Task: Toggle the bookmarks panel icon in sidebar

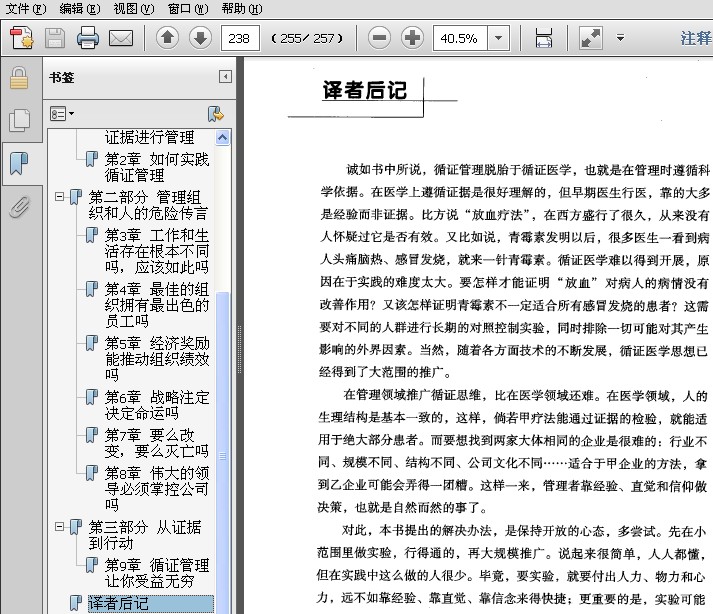Action: (19, 163)
